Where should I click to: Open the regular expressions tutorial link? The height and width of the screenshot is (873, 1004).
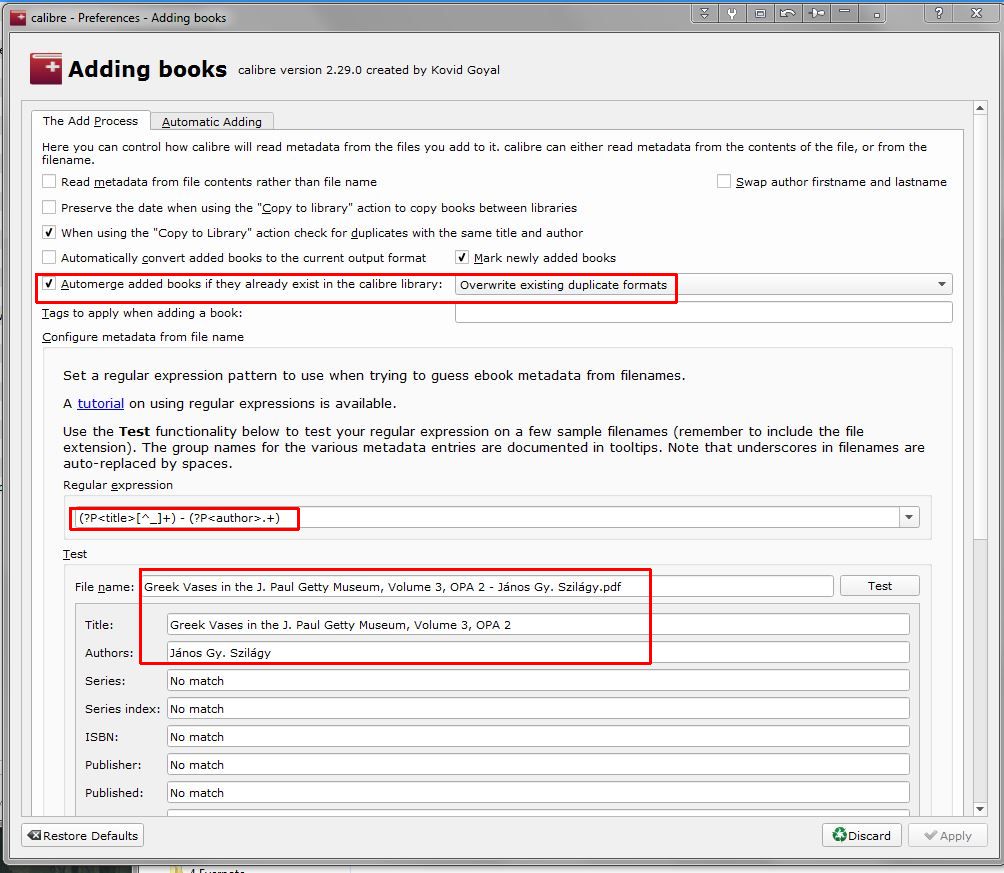click(101, 404)
